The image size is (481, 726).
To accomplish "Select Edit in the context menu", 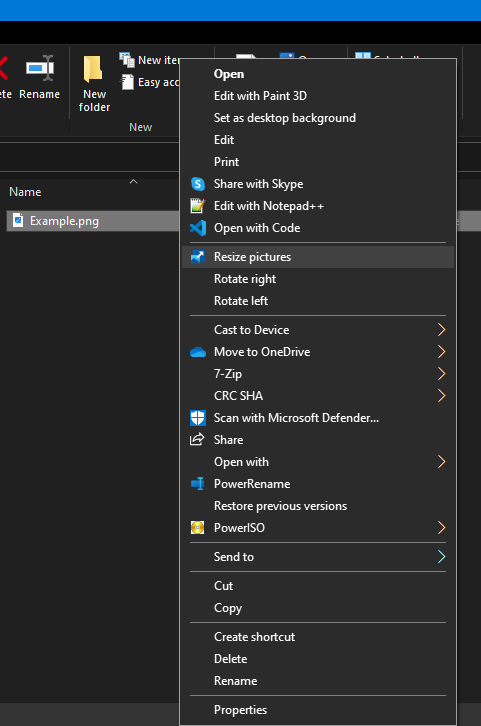I will tap(318, 140).
